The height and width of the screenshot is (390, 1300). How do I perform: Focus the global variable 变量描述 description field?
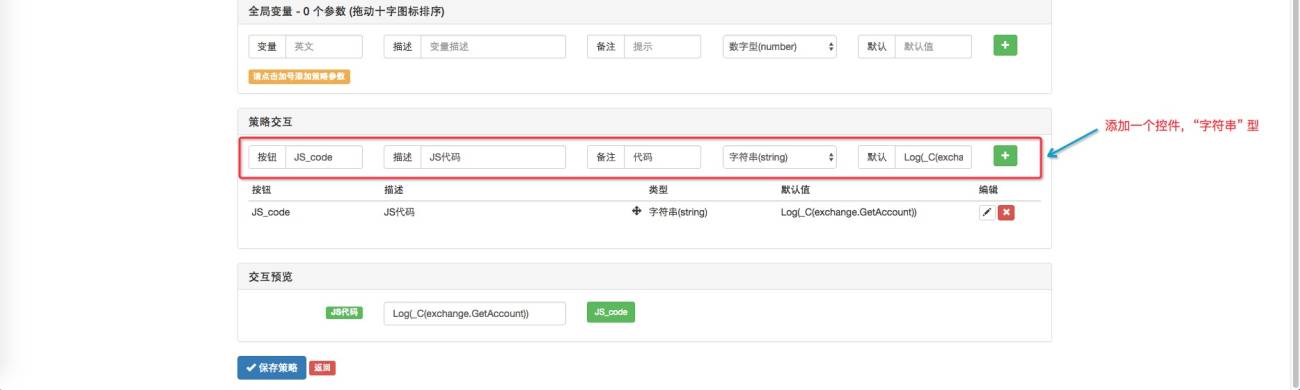click(x=494, y=46)
